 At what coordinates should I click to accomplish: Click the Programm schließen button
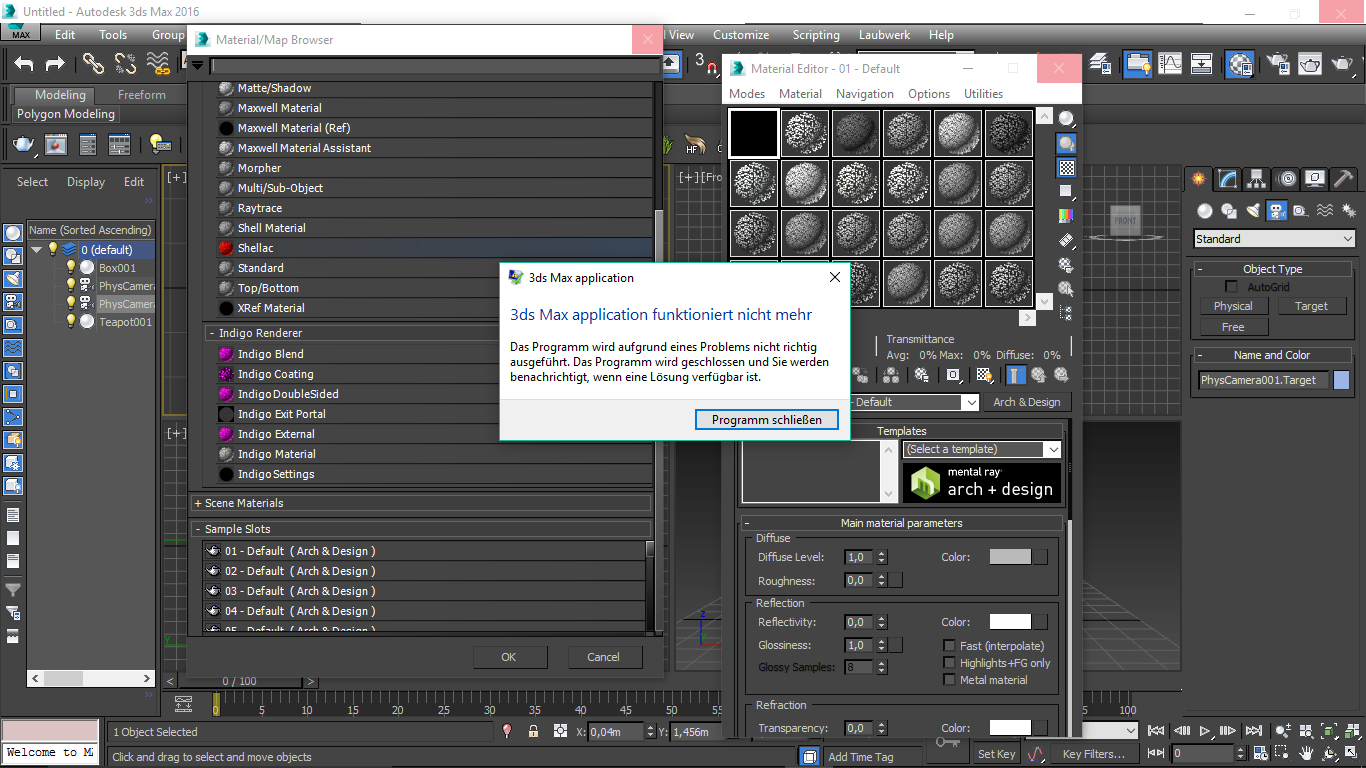click(x=766, y=420)
